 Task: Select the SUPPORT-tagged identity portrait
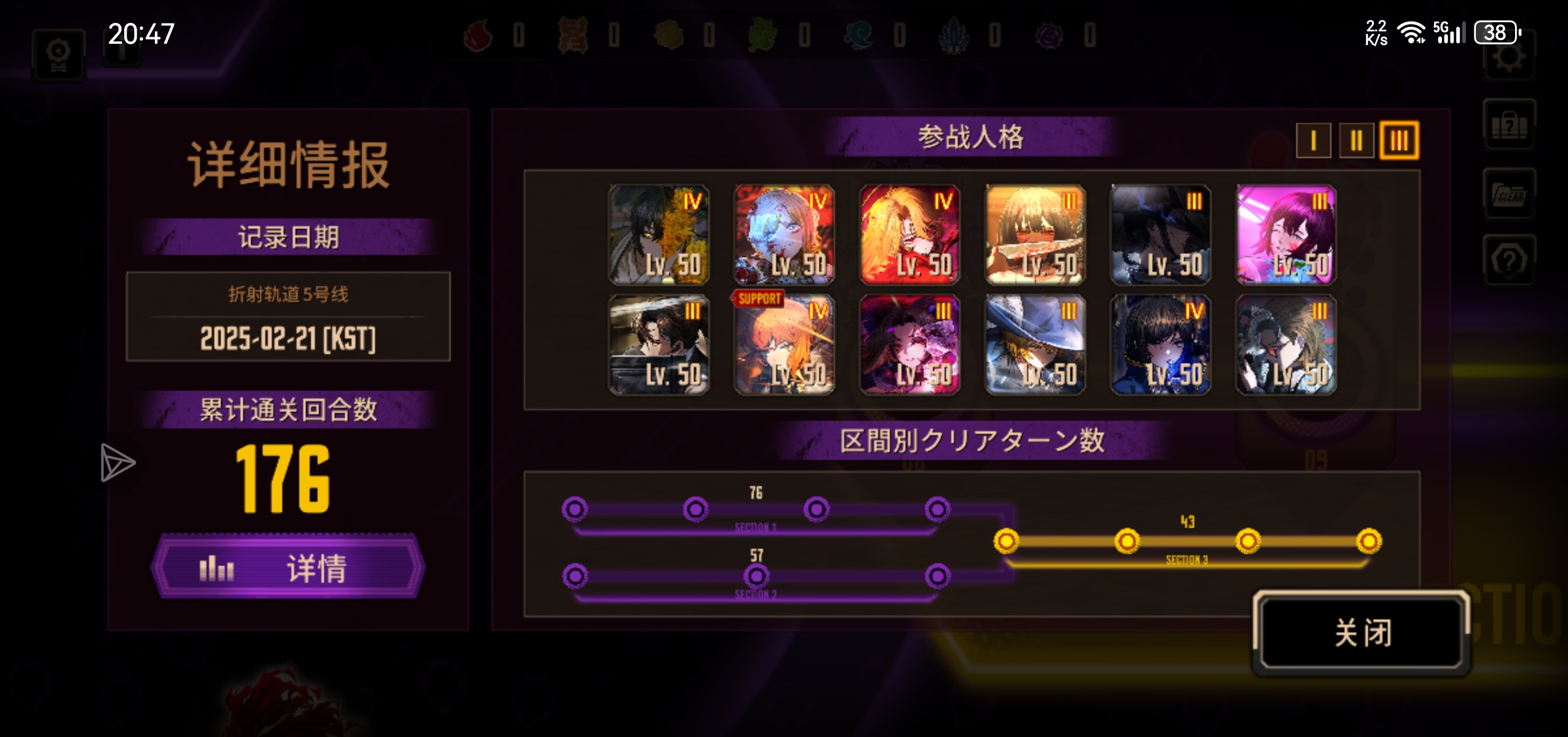tap(784, 344)
